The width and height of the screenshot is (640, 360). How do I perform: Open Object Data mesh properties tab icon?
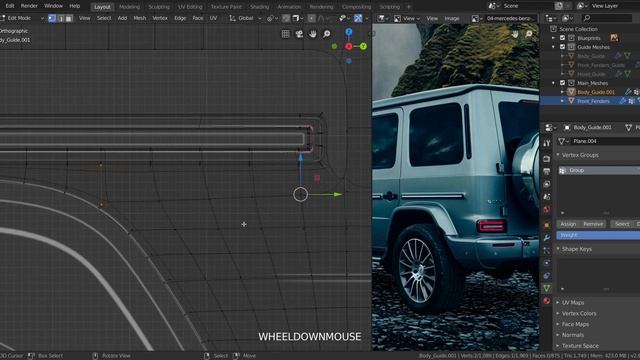point(547,288)
